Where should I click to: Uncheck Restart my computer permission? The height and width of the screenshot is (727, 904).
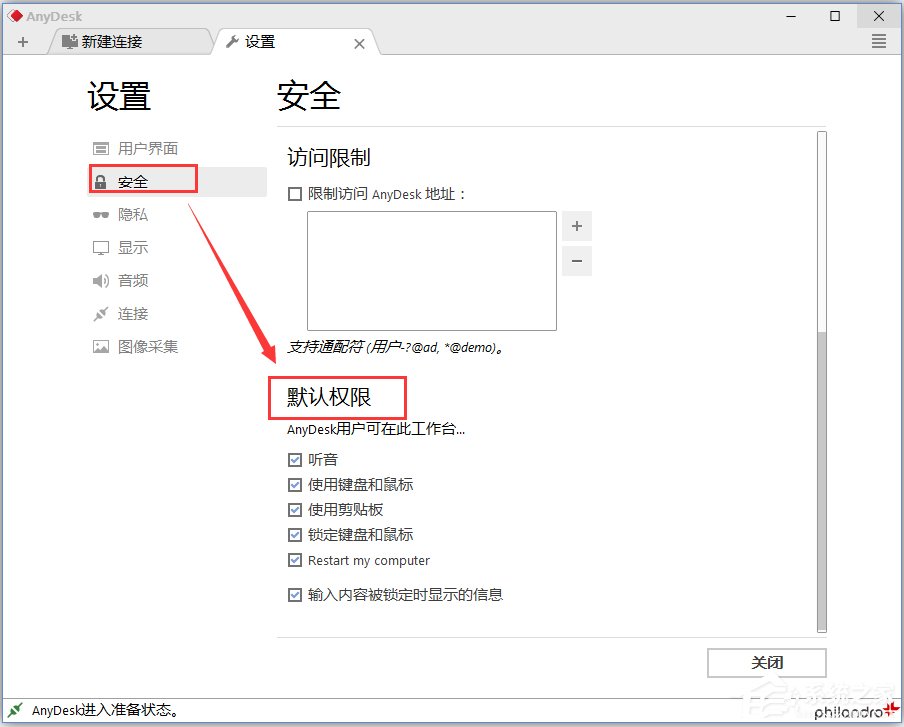pos(294,560)
